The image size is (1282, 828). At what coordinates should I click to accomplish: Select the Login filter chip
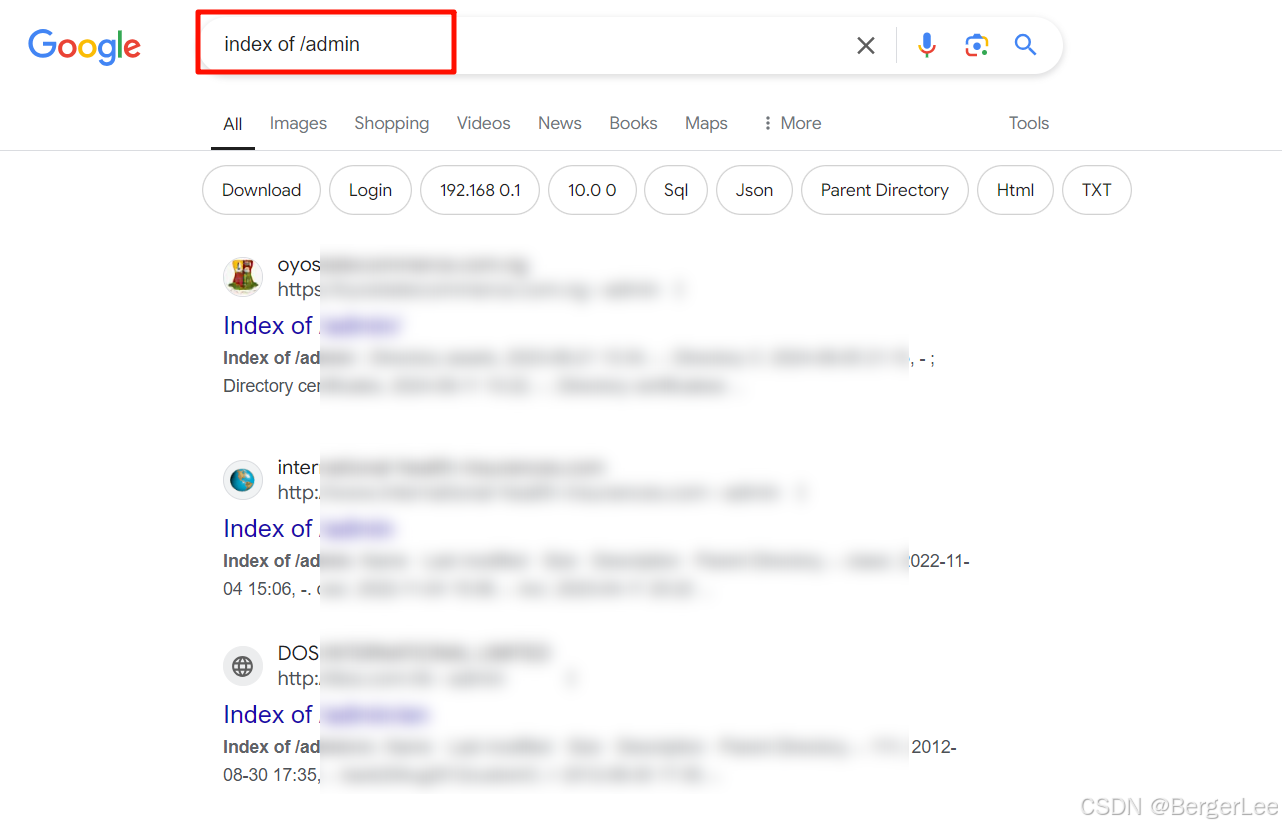370,190
